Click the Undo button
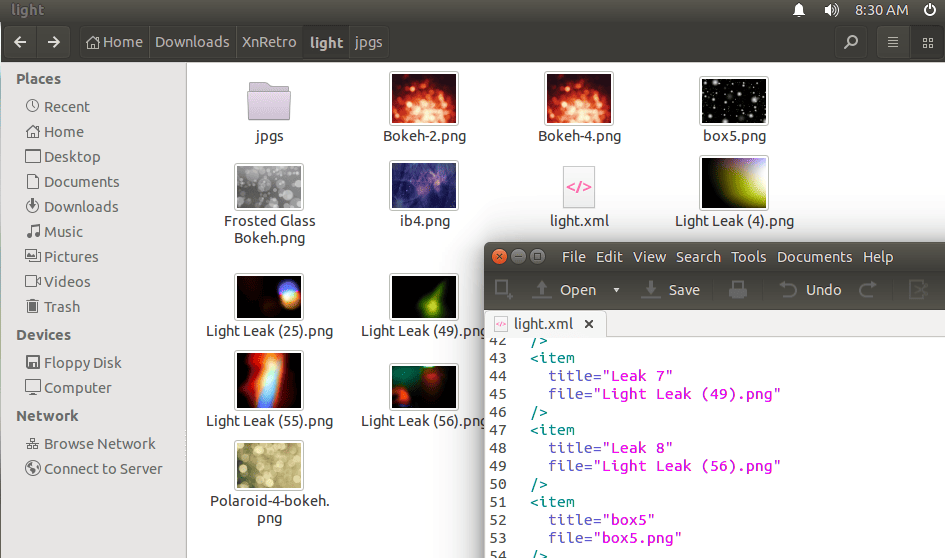945x558 pixels. [x=811, y=290]
